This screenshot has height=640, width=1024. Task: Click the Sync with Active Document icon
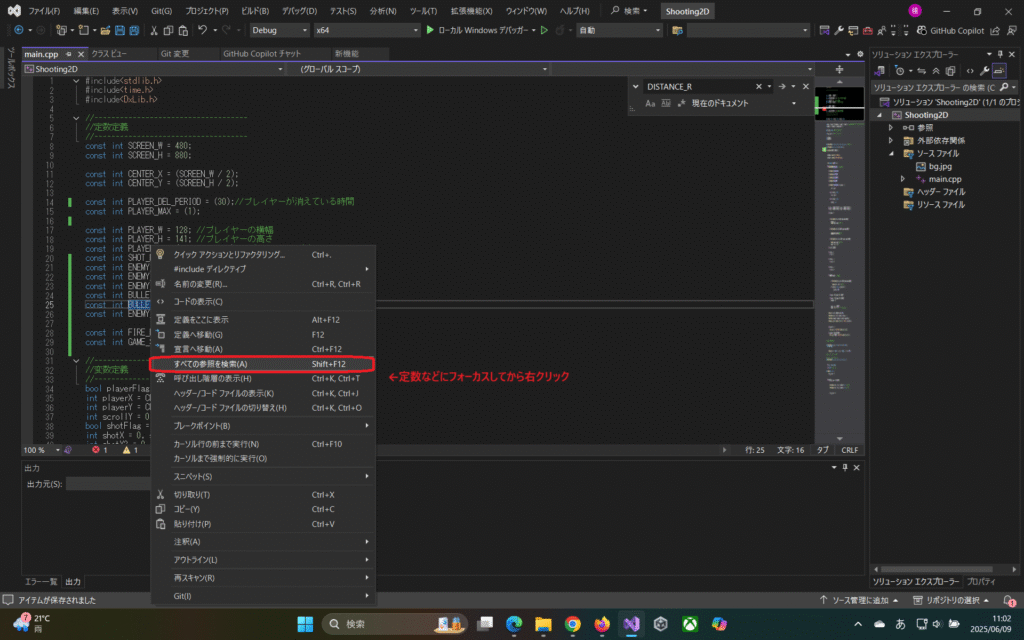921,71
